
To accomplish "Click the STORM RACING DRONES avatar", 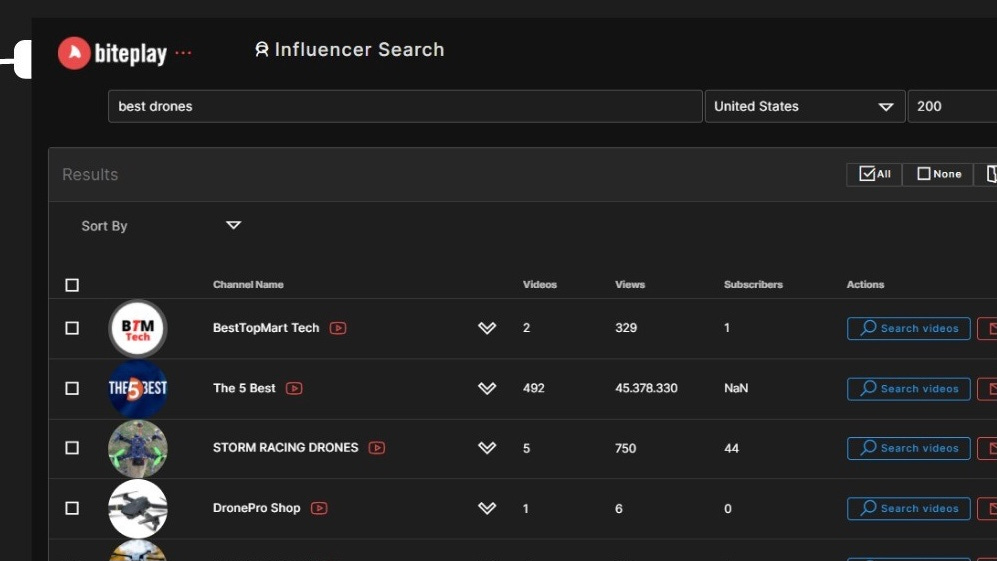I will click(x=137, y=448).
